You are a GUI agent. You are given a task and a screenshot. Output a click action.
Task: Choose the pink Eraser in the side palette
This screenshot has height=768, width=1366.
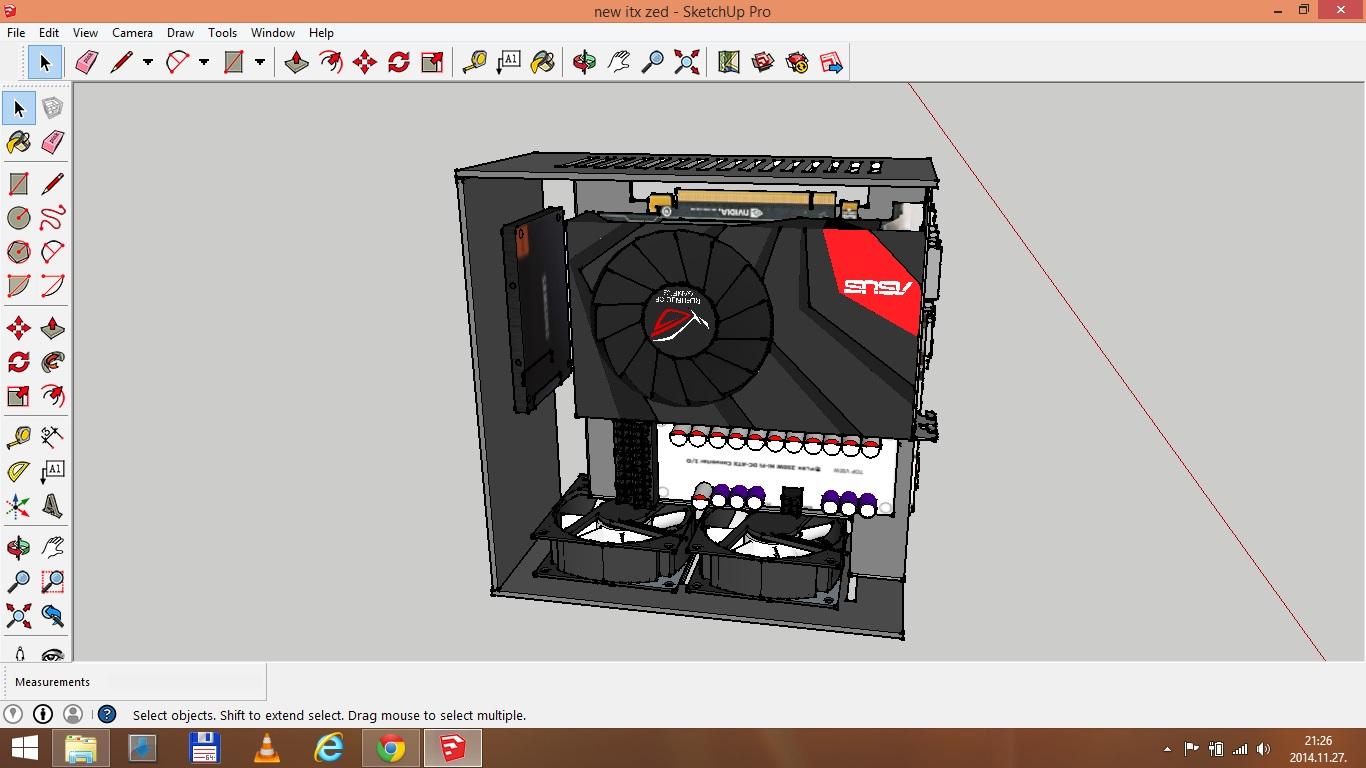tap(53, 142)
